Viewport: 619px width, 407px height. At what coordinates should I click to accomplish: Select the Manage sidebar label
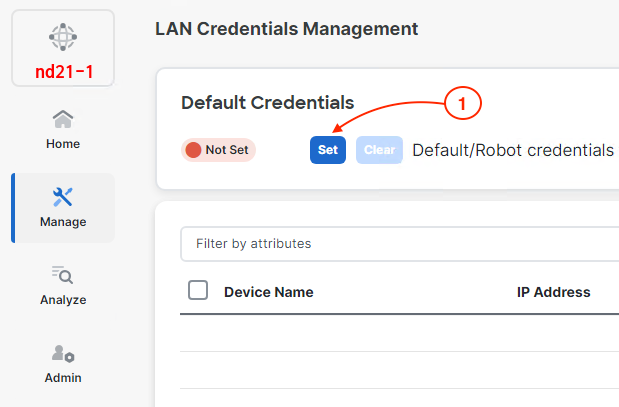pyautogui.click(x=63, y=222)
